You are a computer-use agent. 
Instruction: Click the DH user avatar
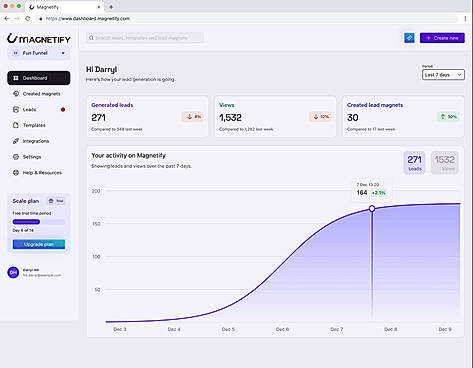(x=13, y=272)
